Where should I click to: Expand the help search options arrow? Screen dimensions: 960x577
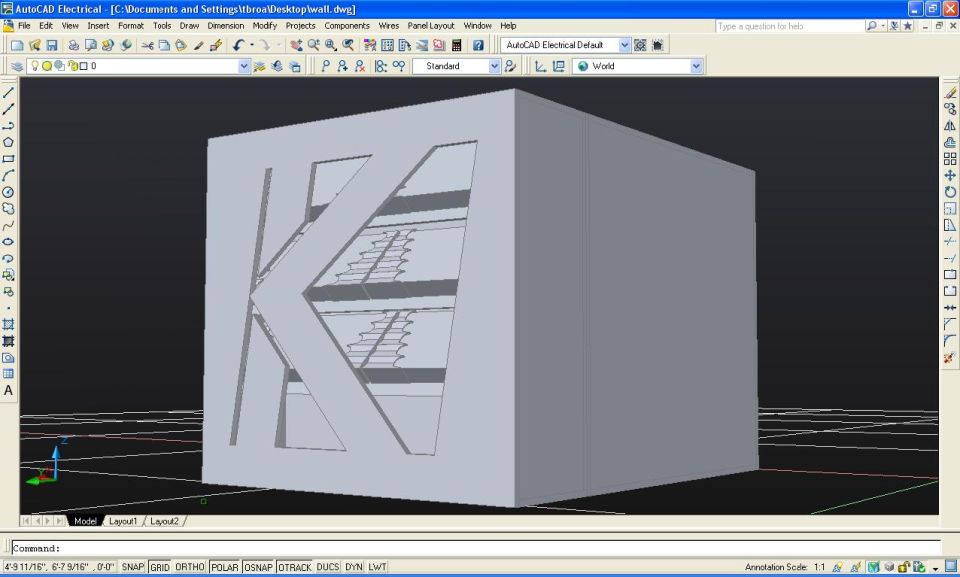pos(883,26)
